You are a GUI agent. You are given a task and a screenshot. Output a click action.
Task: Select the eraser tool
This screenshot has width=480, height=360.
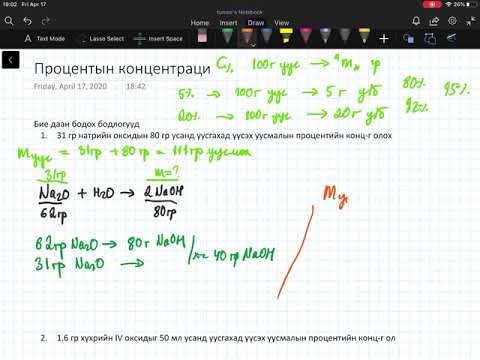202,36
